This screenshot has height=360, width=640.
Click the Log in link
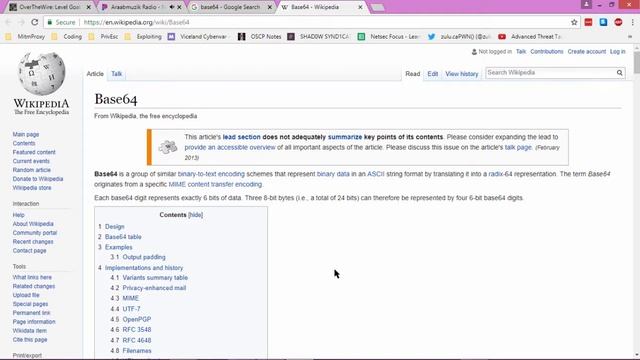click(618, 51)
